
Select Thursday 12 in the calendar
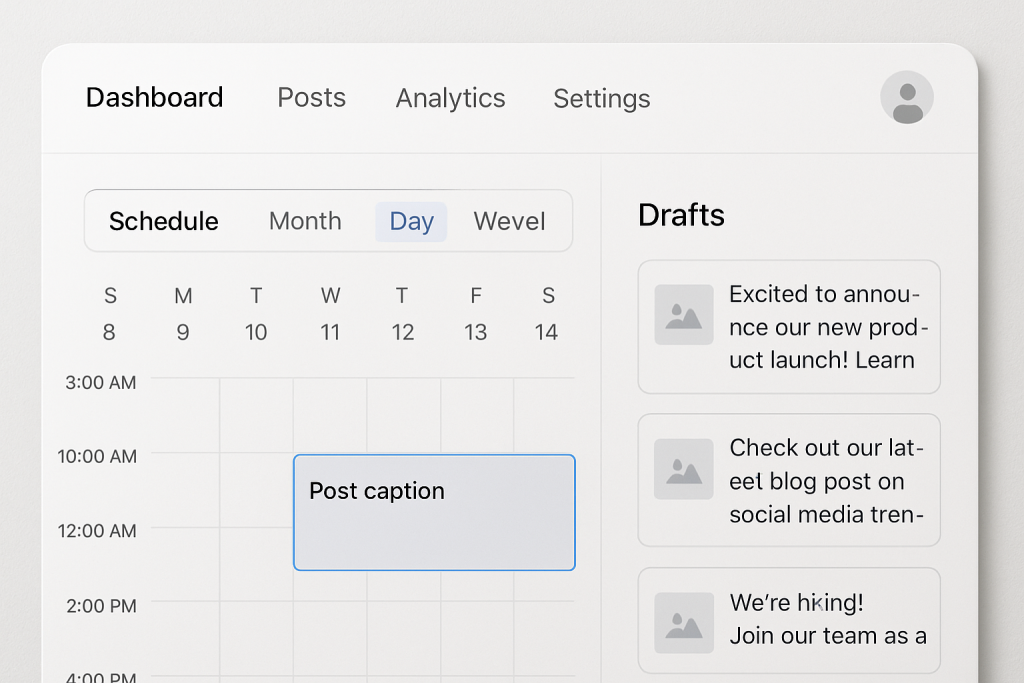tap(403, 314)
